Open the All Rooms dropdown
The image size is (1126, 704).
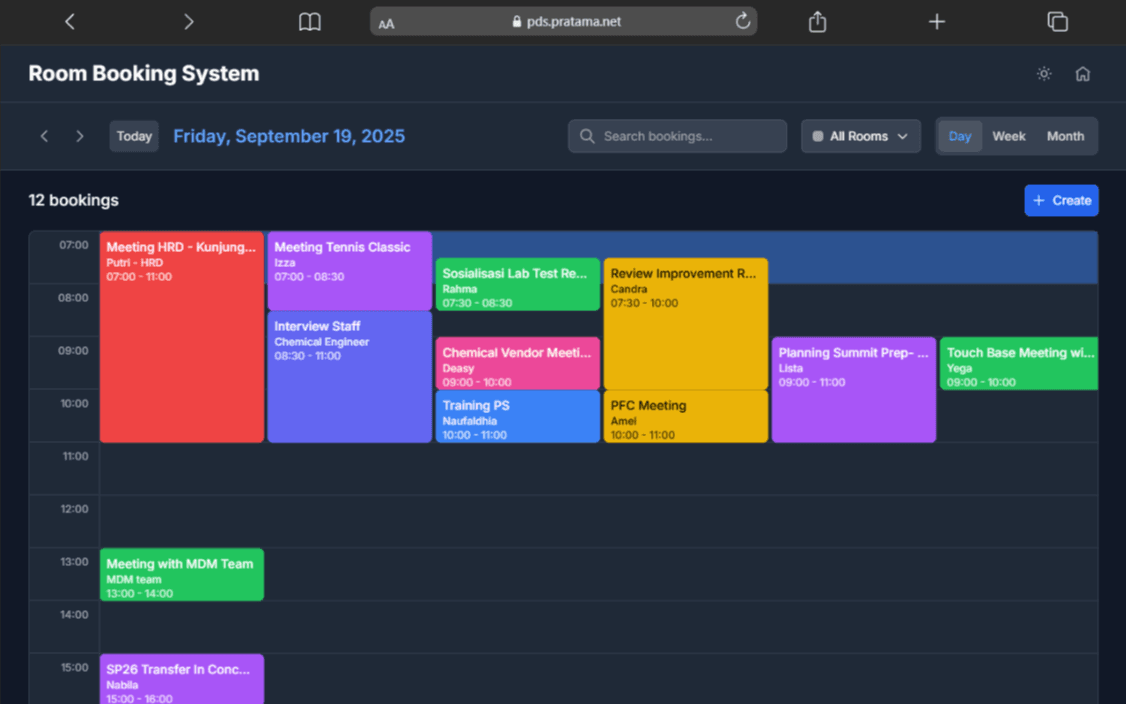click(x=860, y=136)
